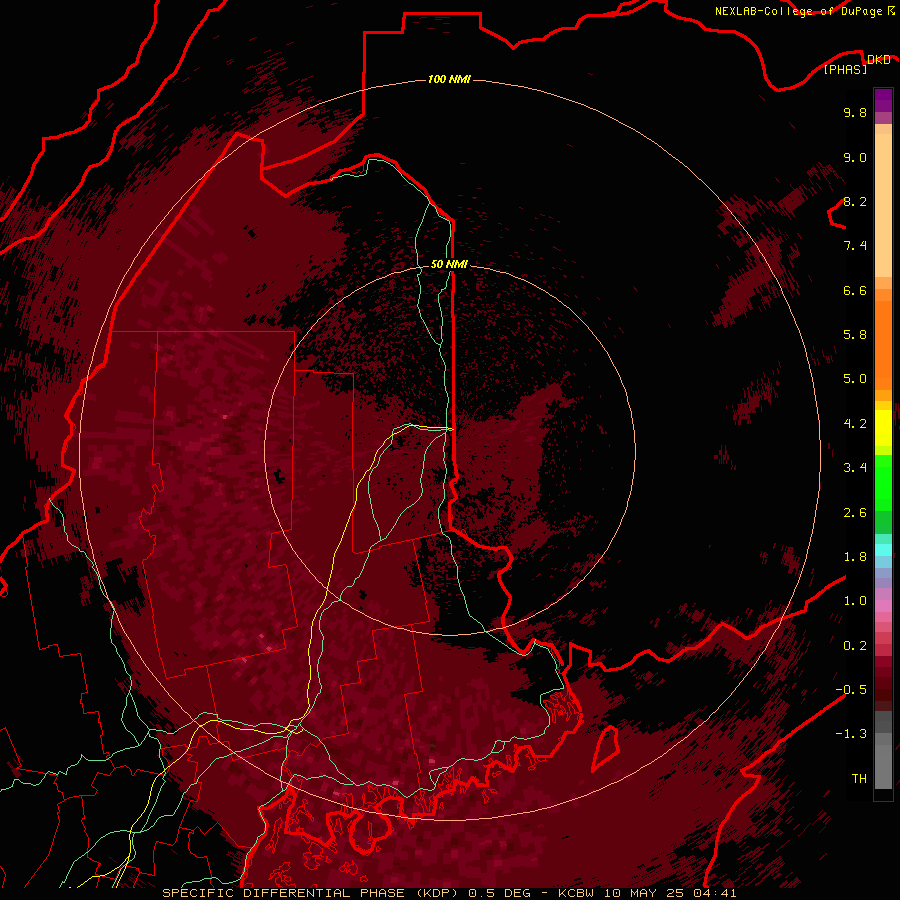Click the 10 MAY 25 04:41 timestamp
900x900 pixels.
(670, 893)
